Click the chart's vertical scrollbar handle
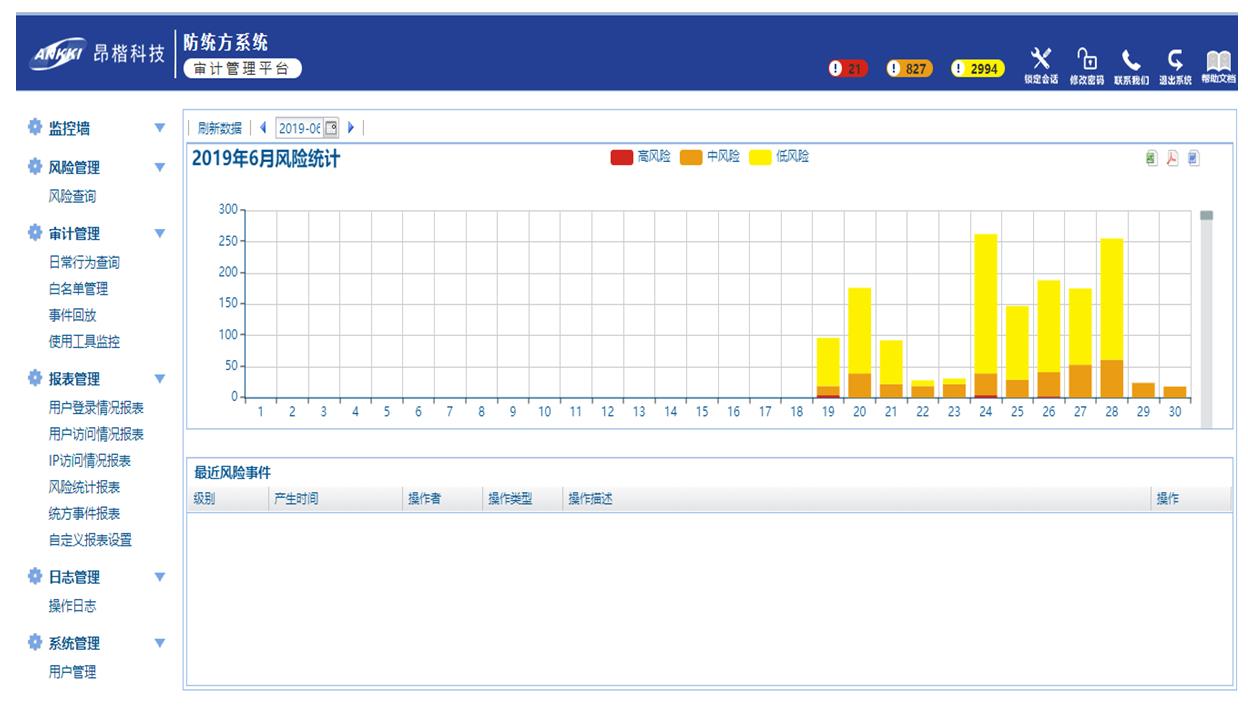The width and height of the screenshot is (1248, 718). pyautogui.click(x=1206, y=215)
